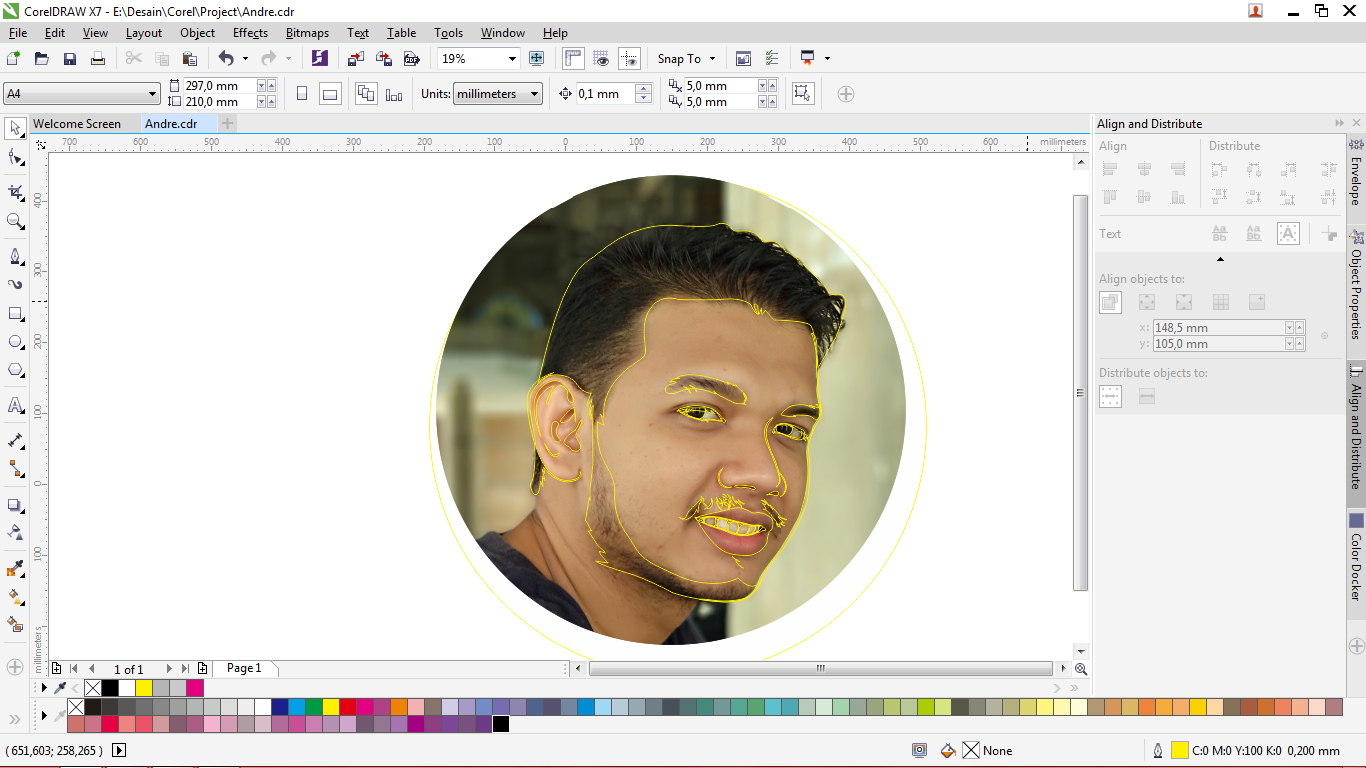The image size is (1366, 768).
Task: Expand the color palette flyout arrow
Action: [43, 716]
